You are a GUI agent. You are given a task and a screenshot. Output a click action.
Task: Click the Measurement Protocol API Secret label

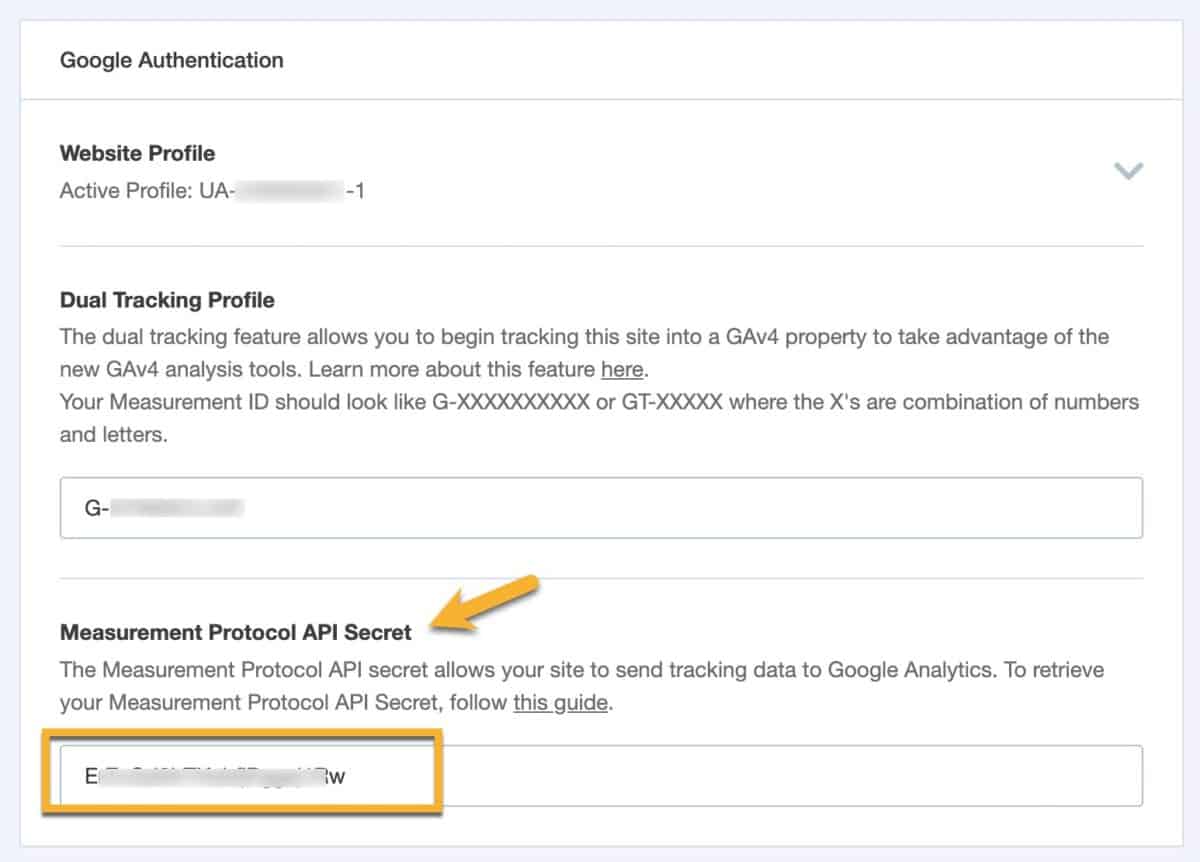tap(235, 632)
